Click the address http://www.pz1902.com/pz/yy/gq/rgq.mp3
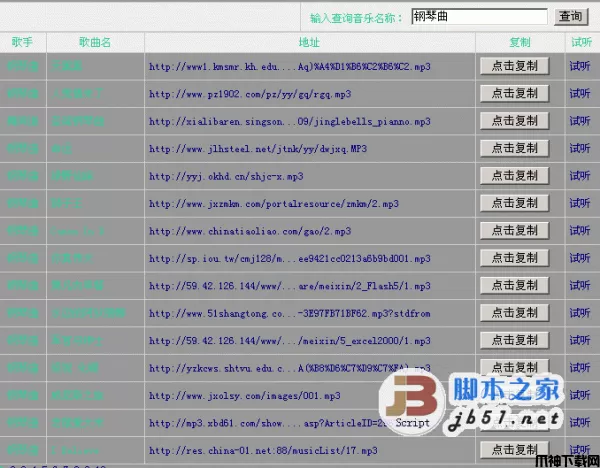 pos(250,94)
